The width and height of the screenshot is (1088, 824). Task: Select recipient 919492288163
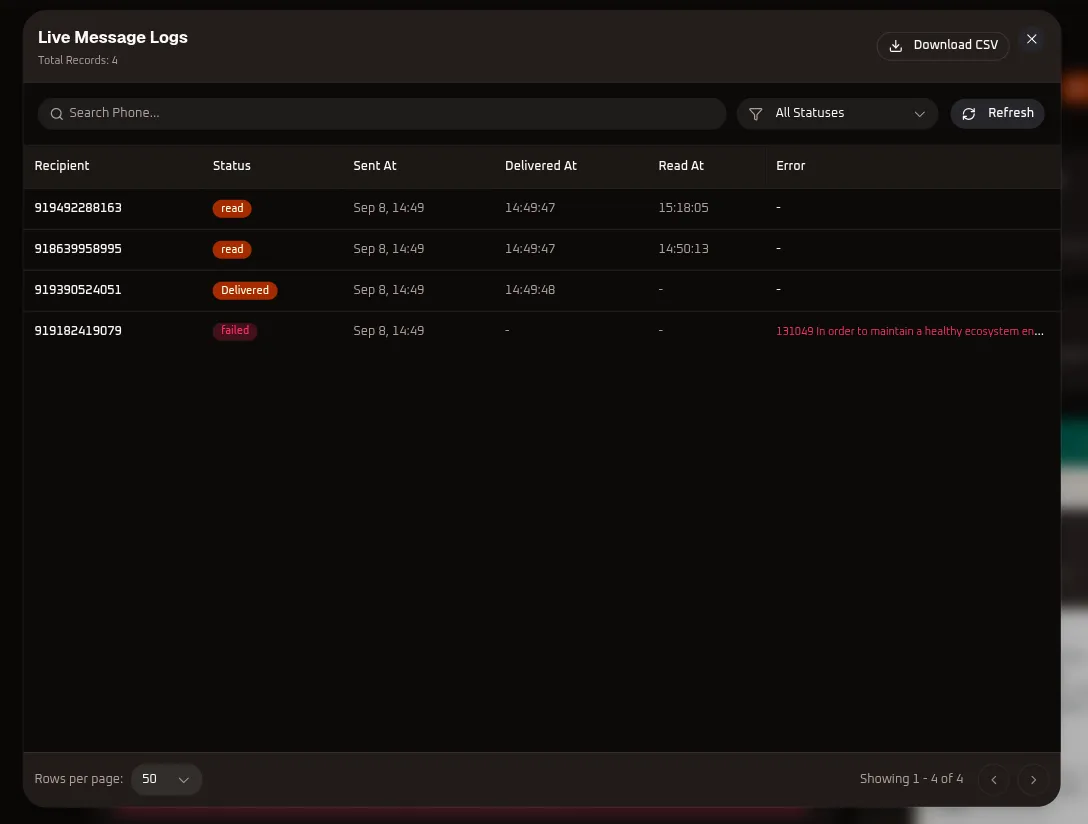pos(78,208)
